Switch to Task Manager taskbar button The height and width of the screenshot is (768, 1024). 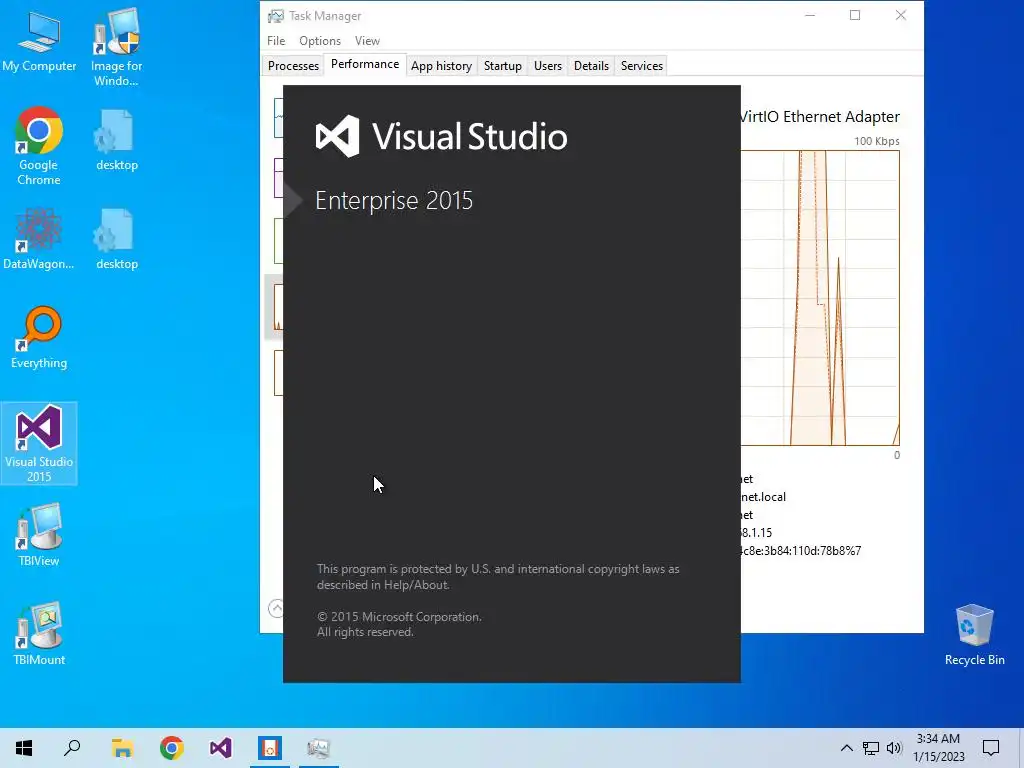click(x=319, y=748)
